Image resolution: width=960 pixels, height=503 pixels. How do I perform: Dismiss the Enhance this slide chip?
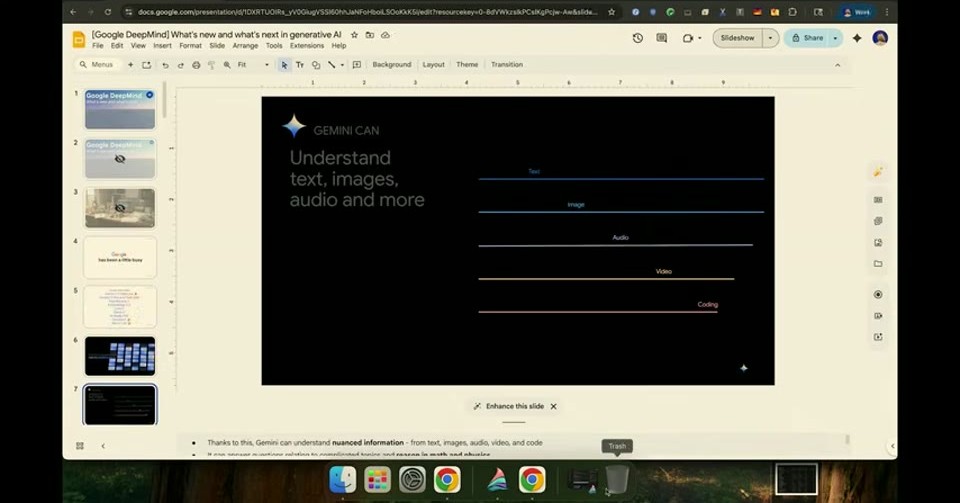(x=553, y=406)
